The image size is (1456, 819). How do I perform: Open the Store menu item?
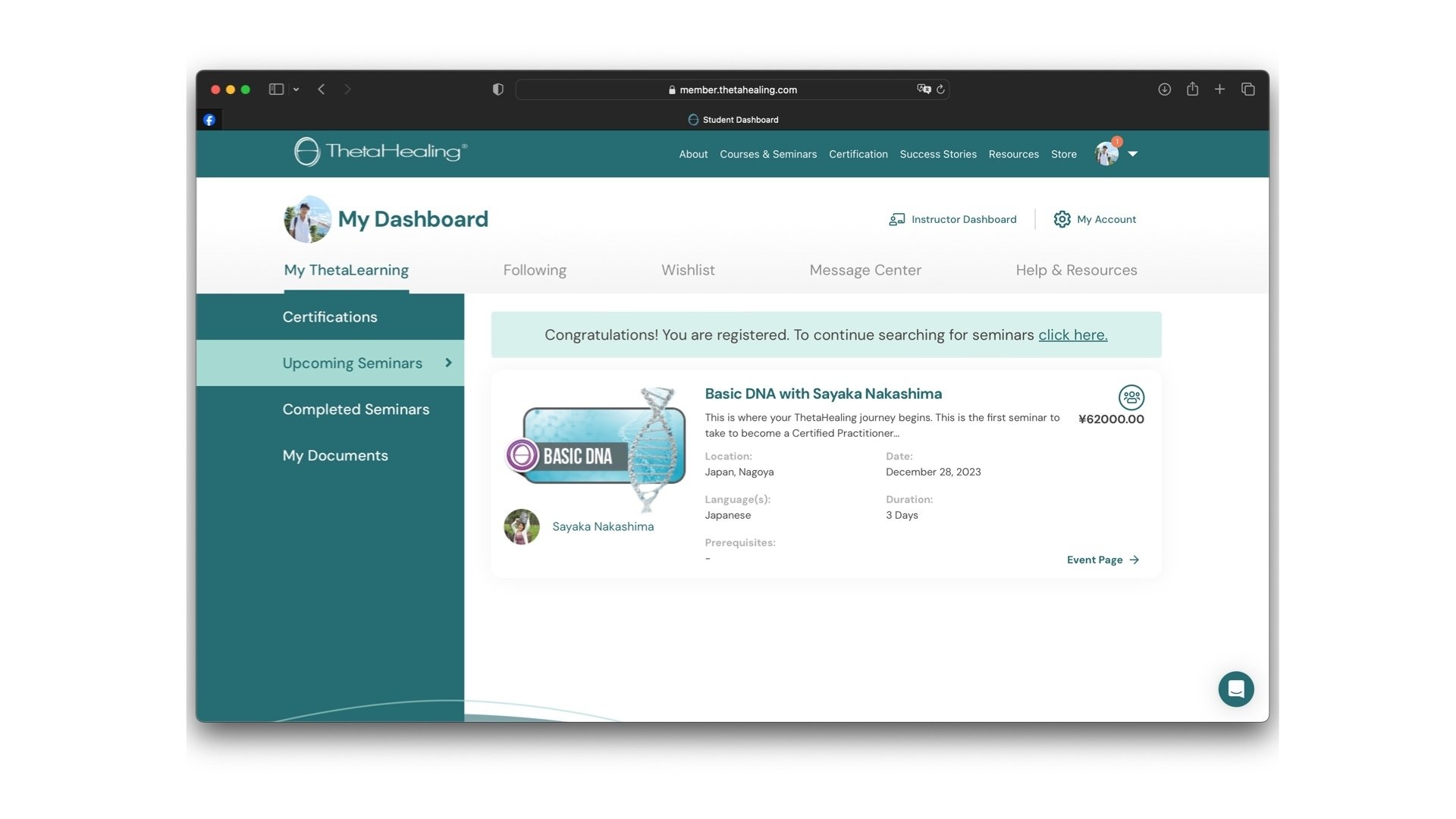pos(1063,154)
